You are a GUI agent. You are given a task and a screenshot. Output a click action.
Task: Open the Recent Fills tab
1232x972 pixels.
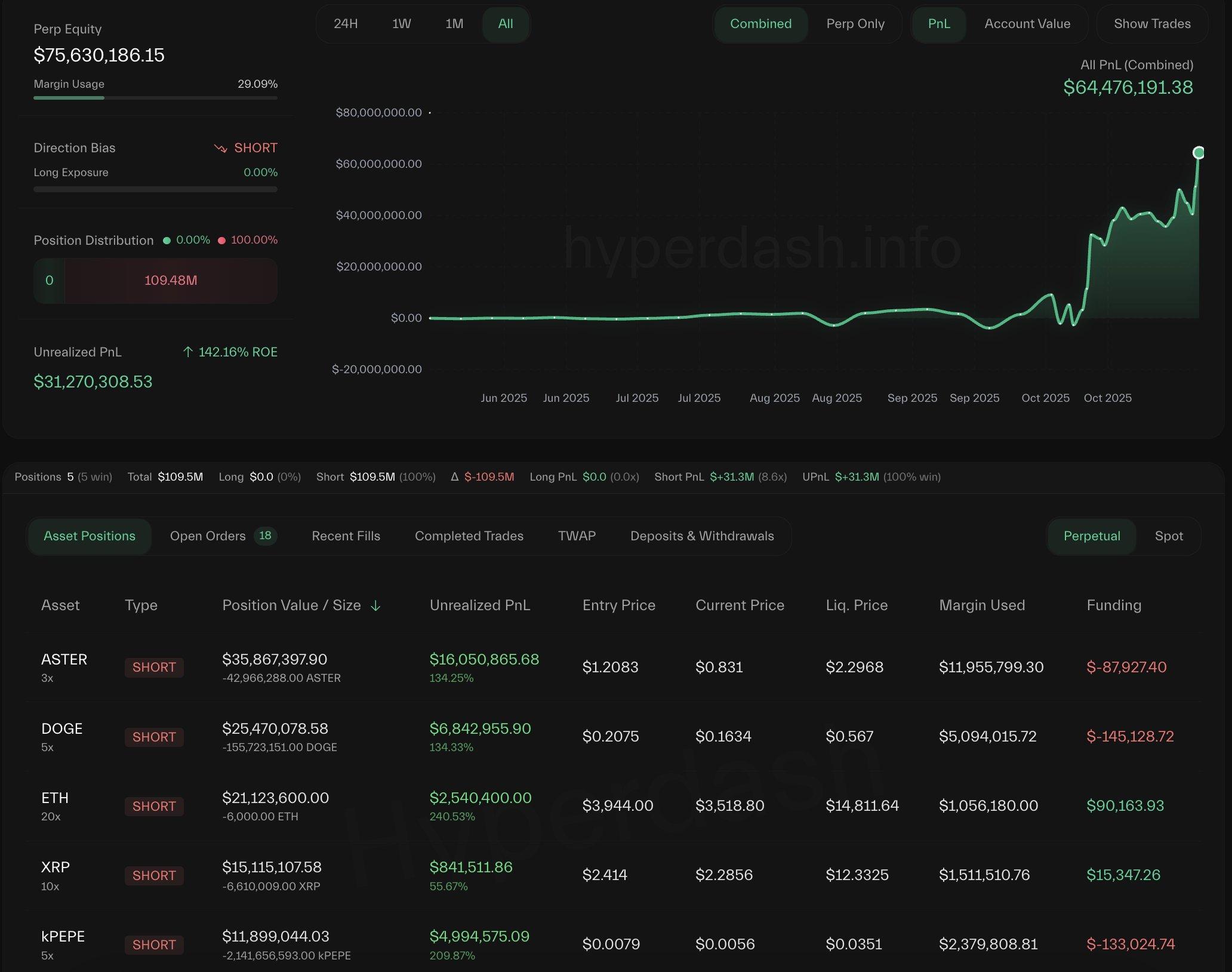346,536
